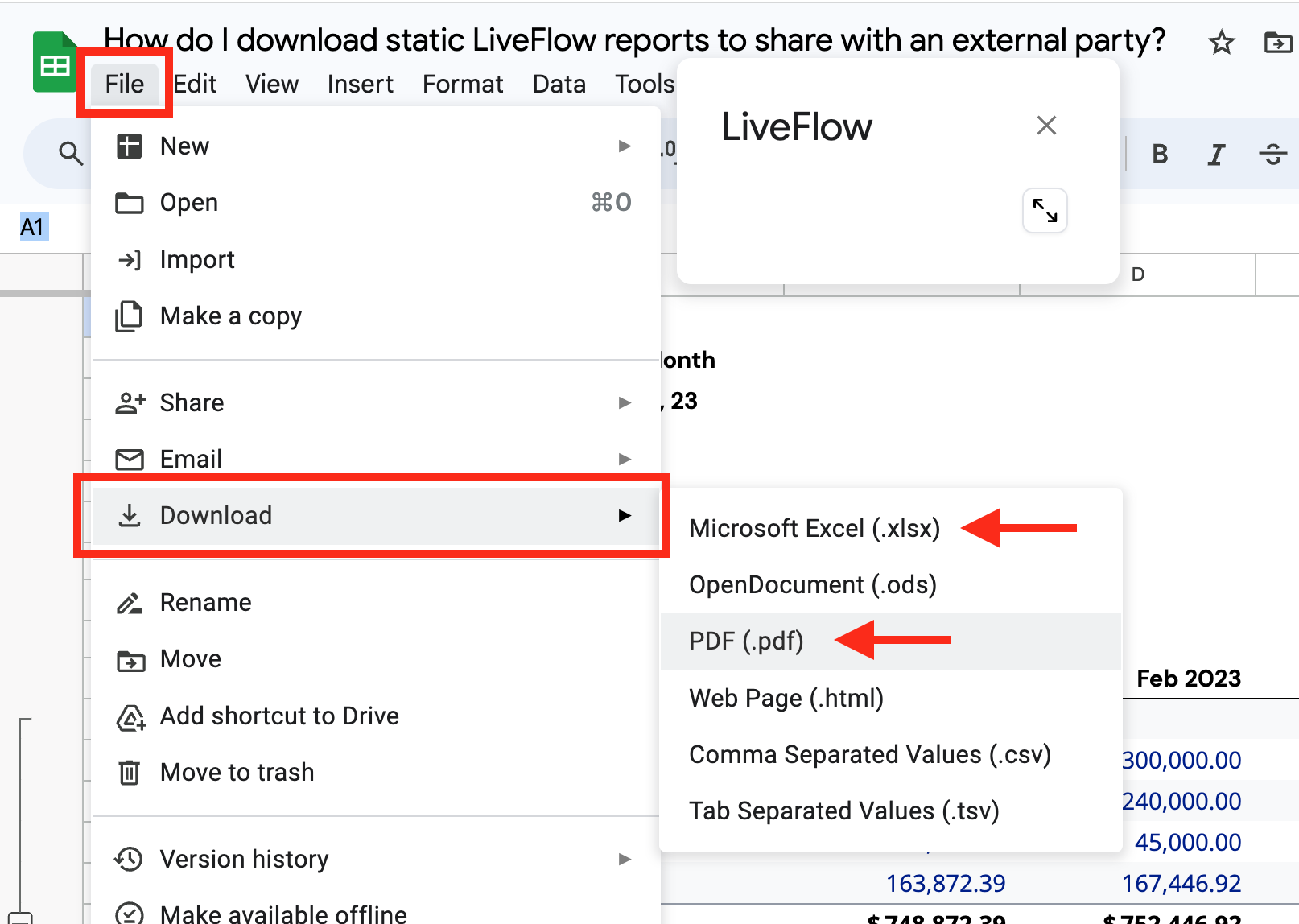The image size is (1299, 924).
Task: Toggle strikethrough formatting
Action: tap(1272, 154)
